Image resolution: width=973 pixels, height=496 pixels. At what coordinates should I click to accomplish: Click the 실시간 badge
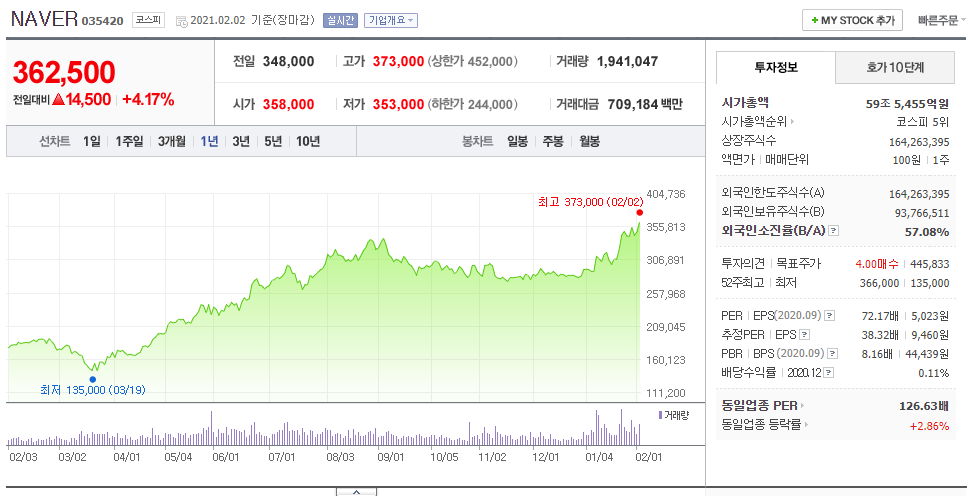(x=340, y=20)
